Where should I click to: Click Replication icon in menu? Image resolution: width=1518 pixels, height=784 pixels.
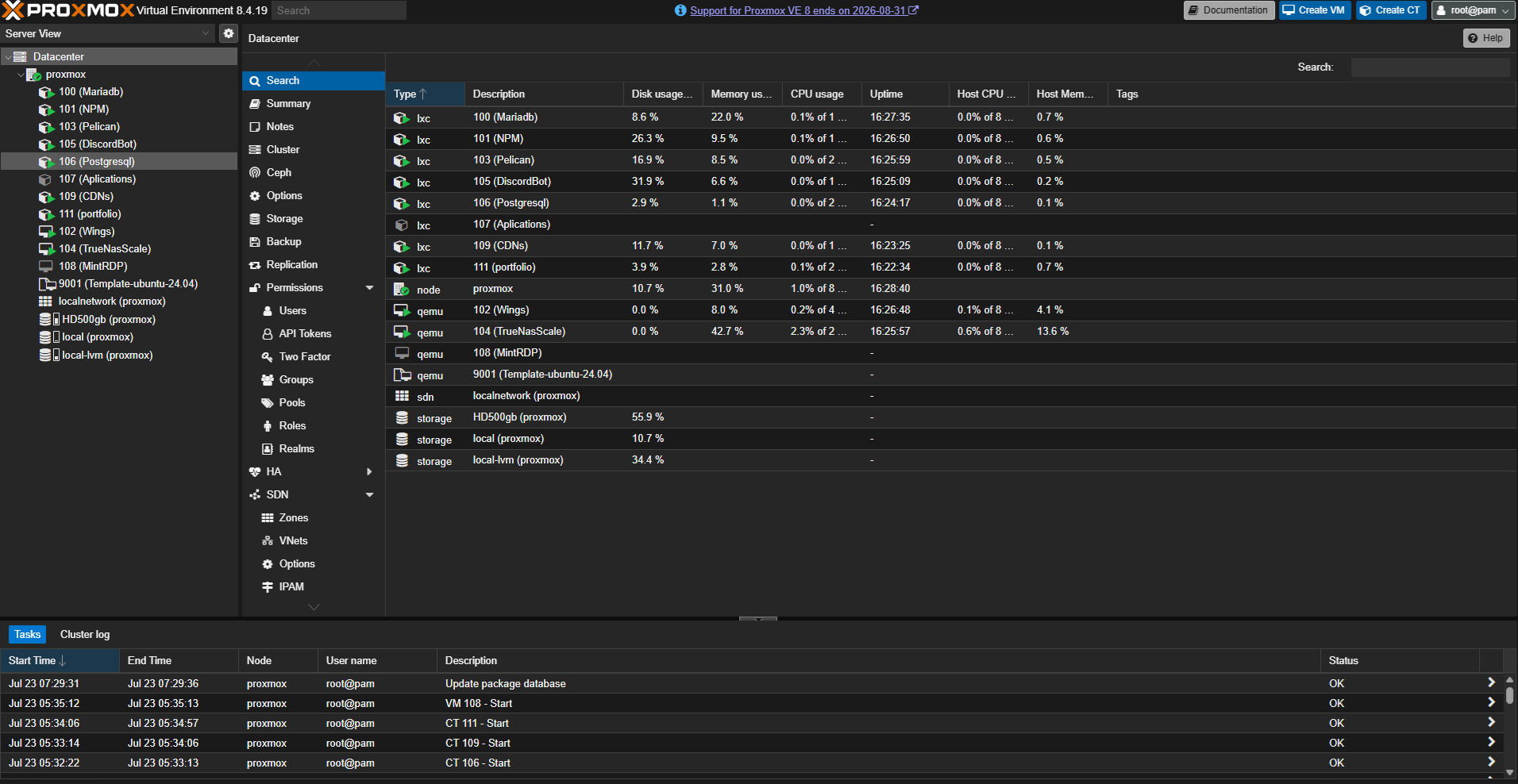[255, 265]
